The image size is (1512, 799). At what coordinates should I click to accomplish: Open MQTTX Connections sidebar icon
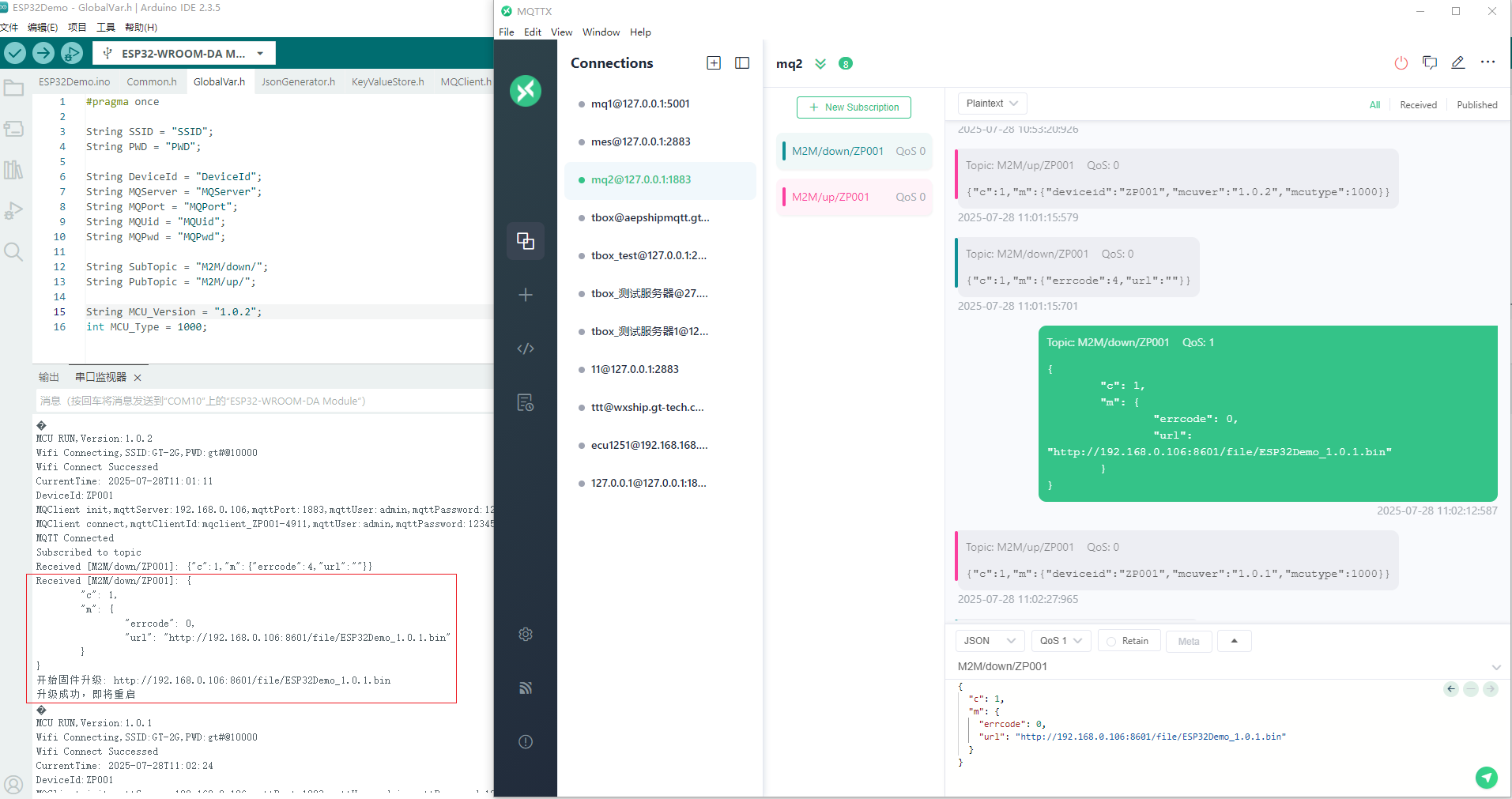(526, 241)
